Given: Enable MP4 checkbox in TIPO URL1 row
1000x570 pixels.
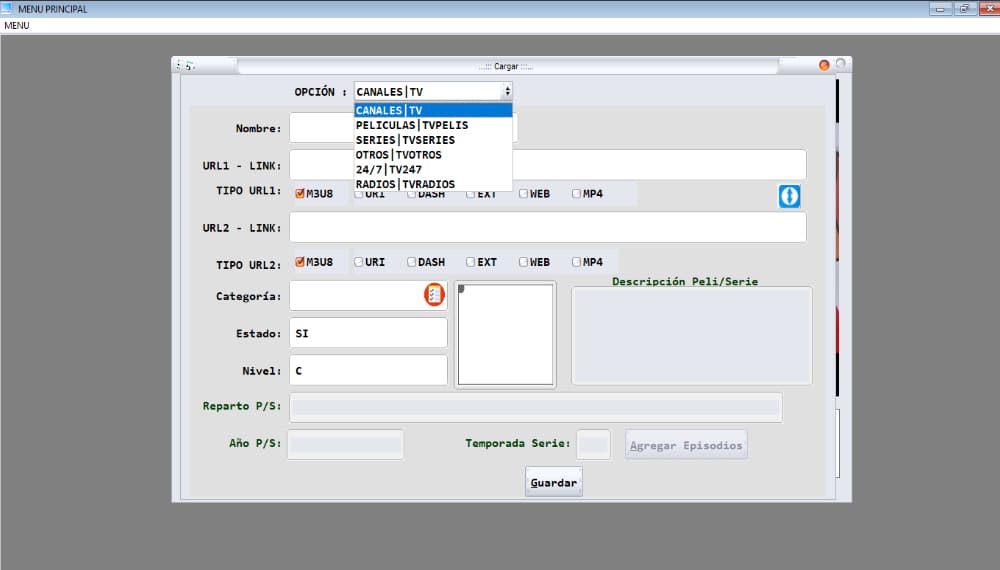Looking at the screenshot, I should 576,193.
